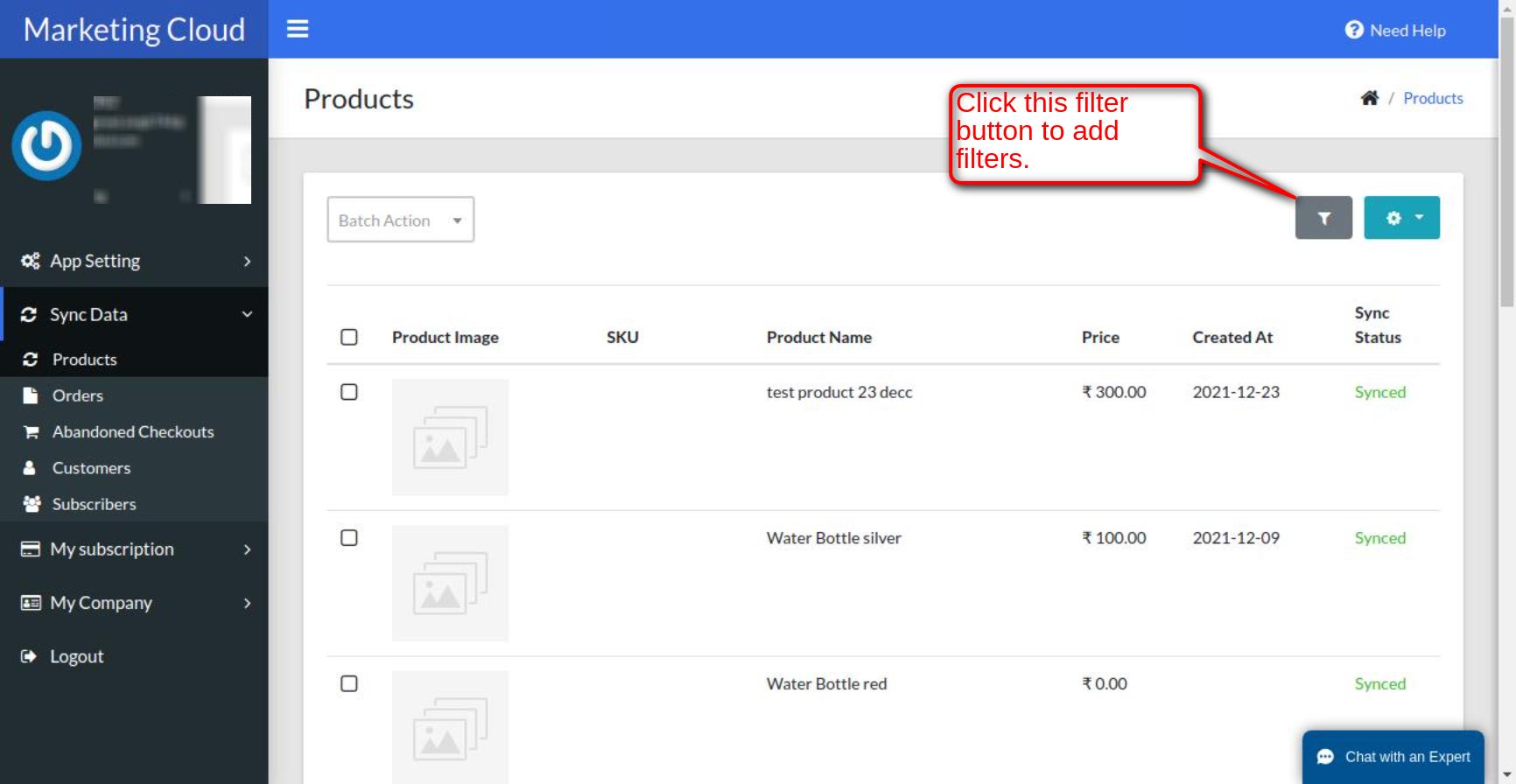Click the Product Name column header
1516x784 pixels.
(819, 337)
